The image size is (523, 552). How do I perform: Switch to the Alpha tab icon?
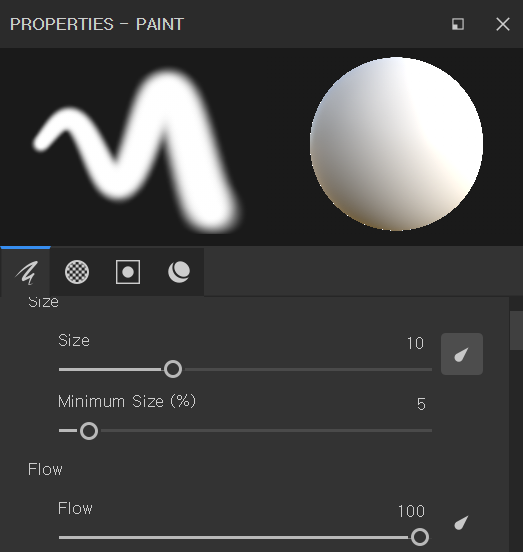tap(77, 272)
